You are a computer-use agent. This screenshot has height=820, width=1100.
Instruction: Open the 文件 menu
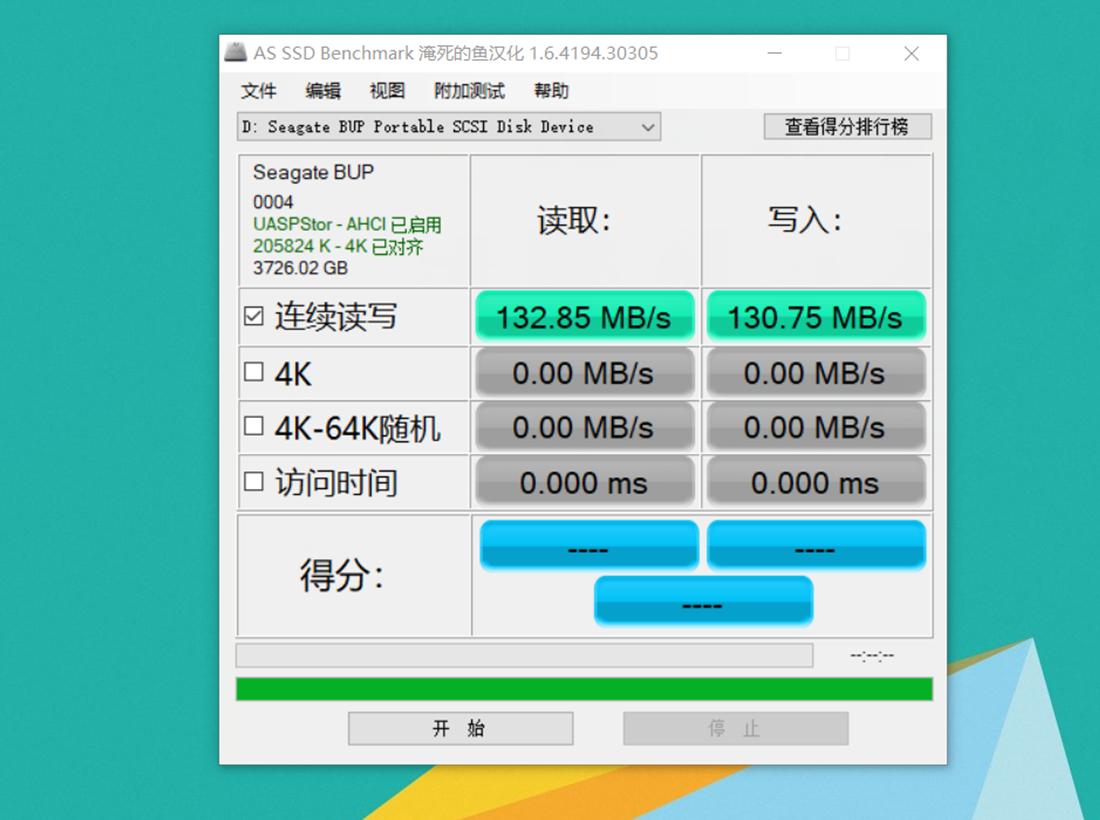tap(258, 91)
